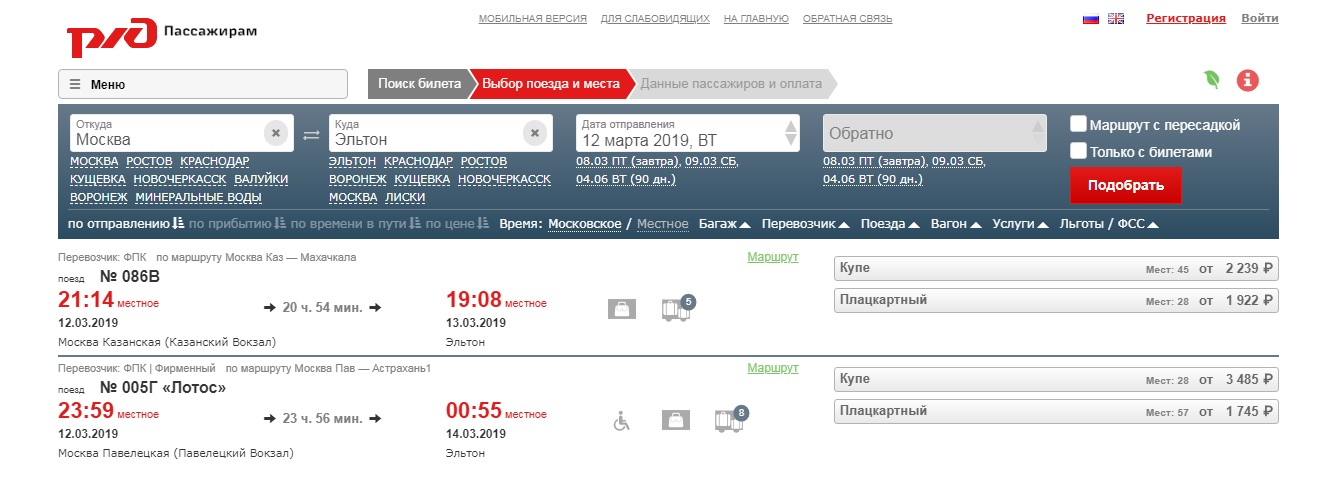Click luggage icon for train 086В
The width and height of the screenshot is (1329, 486).
[622, 310]
